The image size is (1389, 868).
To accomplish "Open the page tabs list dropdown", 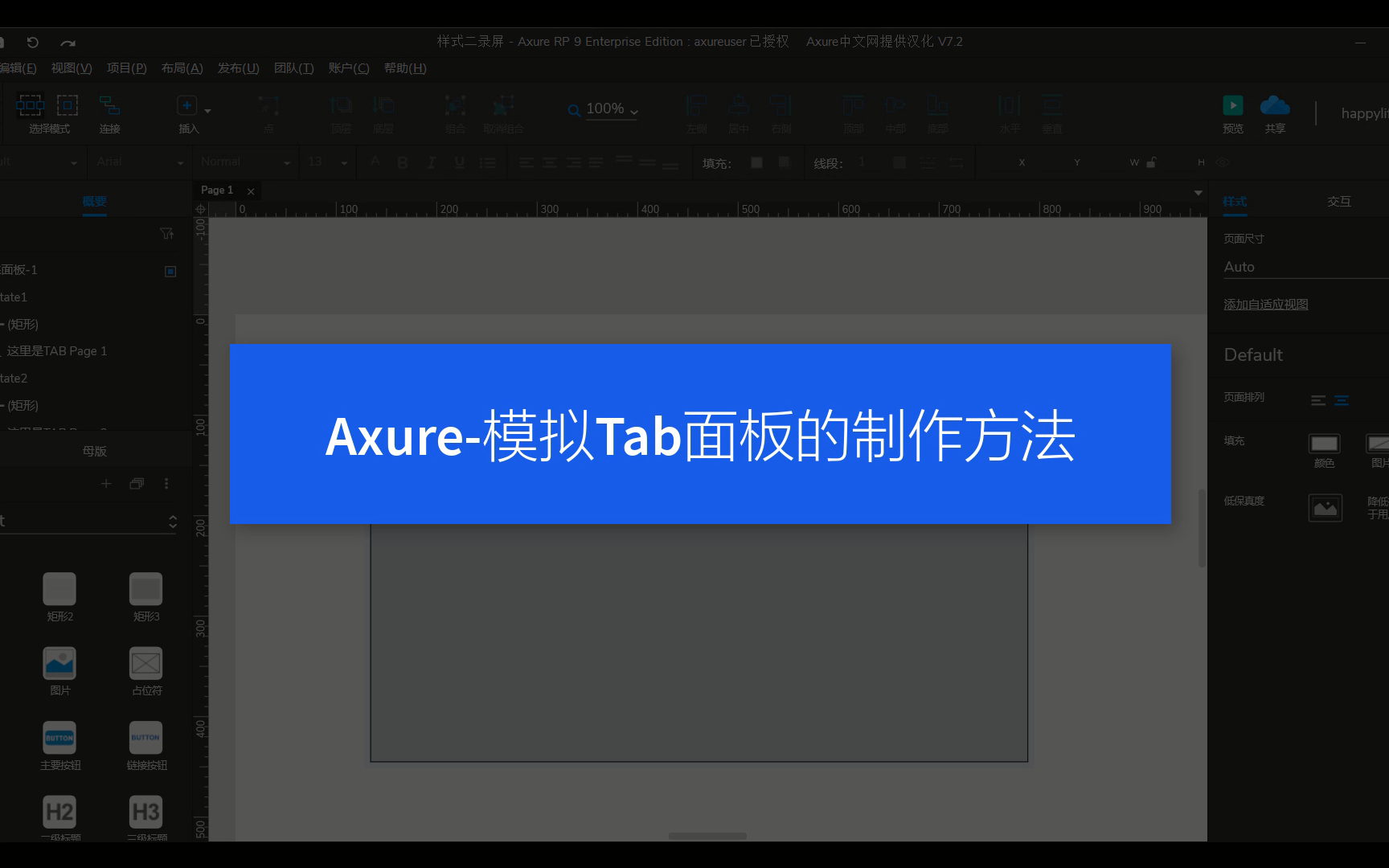I will click(1198, 192).
